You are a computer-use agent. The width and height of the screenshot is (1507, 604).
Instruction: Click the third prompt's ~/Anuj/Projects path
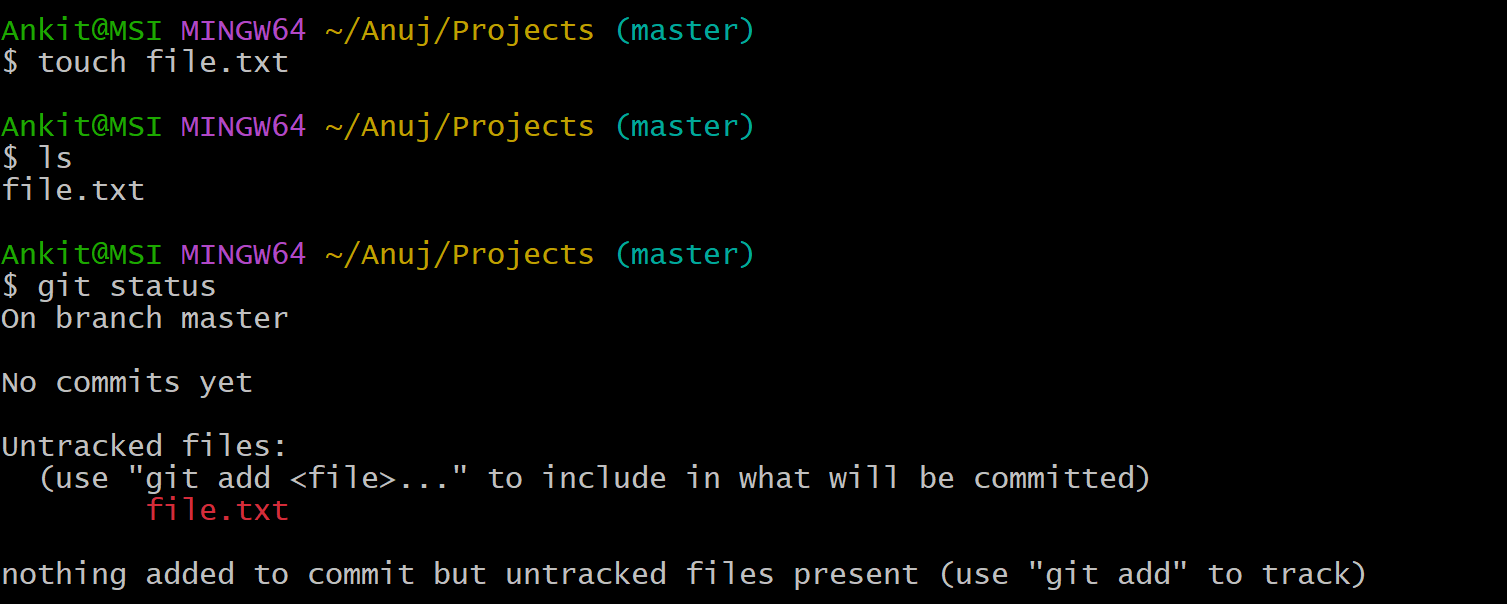[x=460, y=255]
